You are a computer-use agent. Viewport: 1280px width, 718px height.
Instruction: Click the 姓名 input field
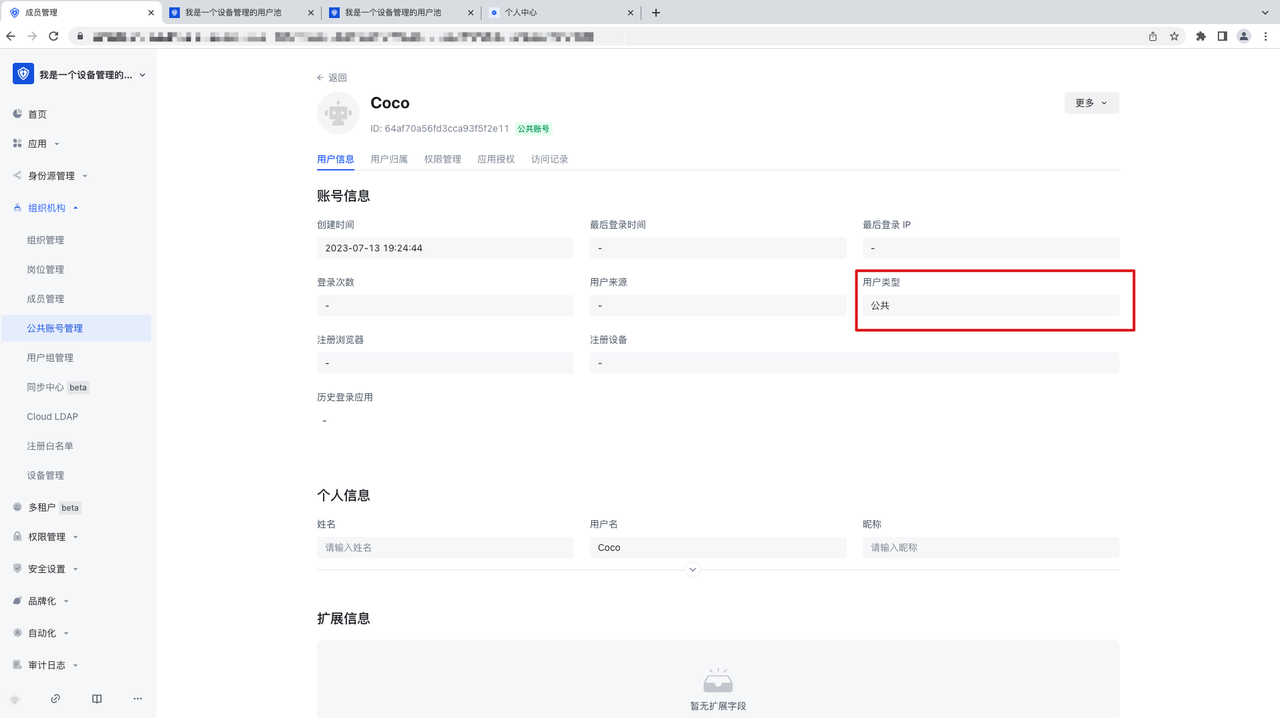pyautogui.click(x=445, y=548)
